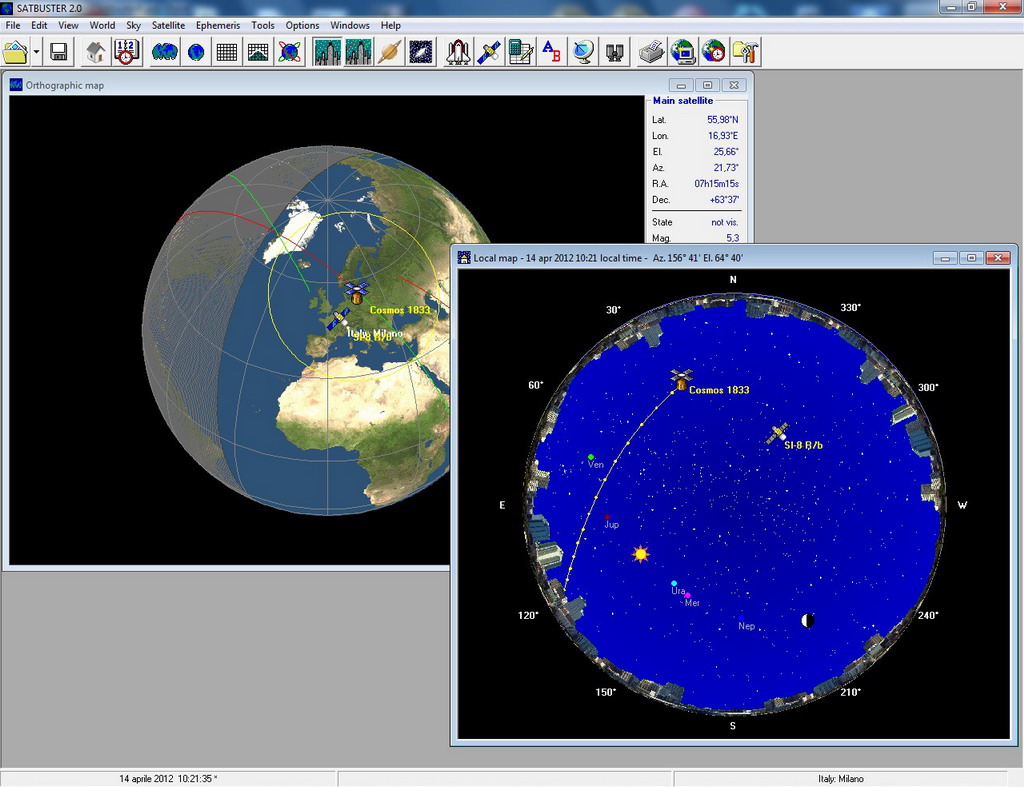Image resolution: width=1024 pixels, height=787 pixels.
Task: Click the Sun symbol in Local map
Action: point(641,554)
